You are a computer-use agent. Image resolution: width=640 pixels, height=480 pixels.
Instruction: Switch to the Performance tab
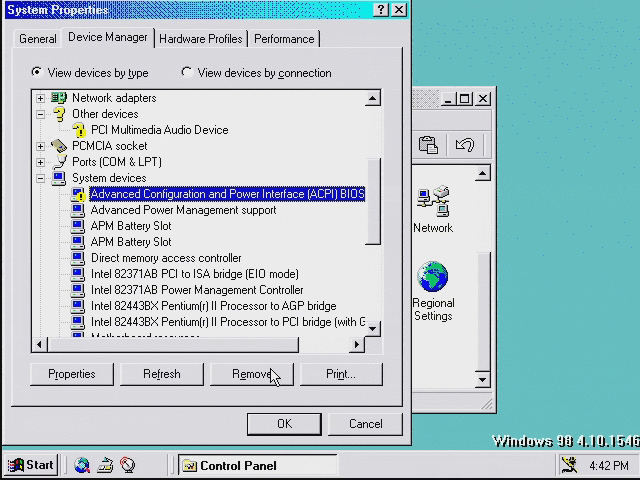[284, 39]
